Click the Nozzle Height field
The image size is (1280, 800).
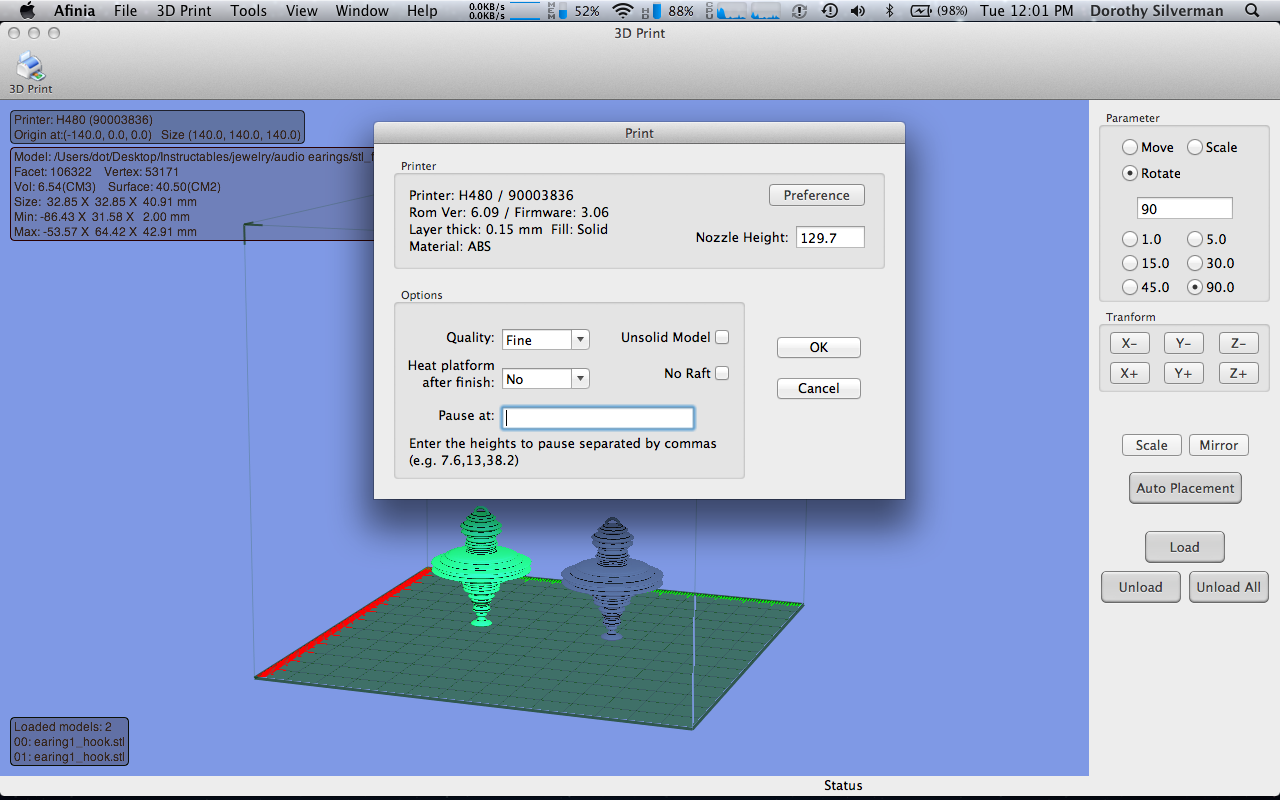830,238
